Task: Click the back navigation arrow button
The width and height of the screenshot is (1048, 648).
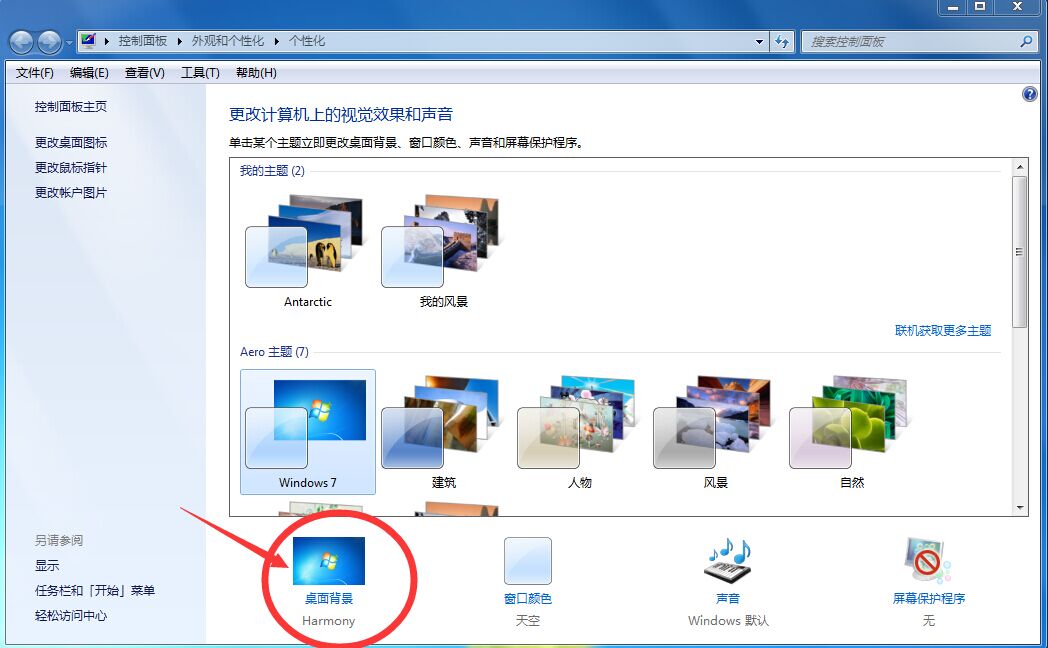Action: click(20, 42)
